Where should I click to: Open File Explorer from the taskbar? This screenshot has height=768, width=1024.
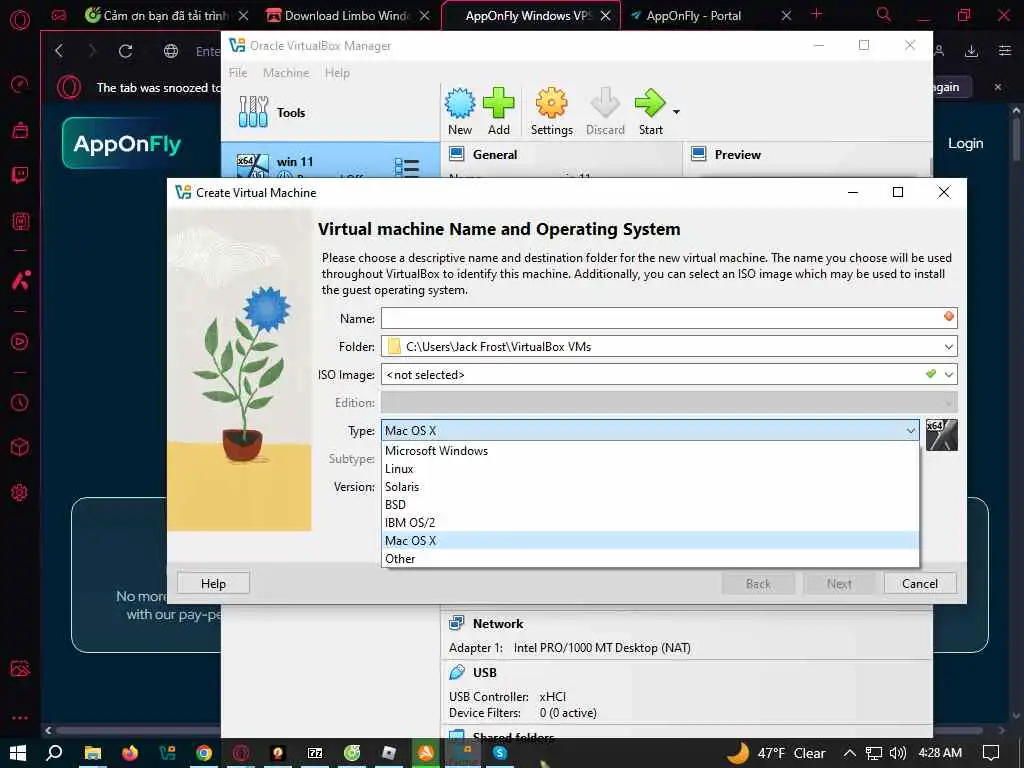(93, 753)
